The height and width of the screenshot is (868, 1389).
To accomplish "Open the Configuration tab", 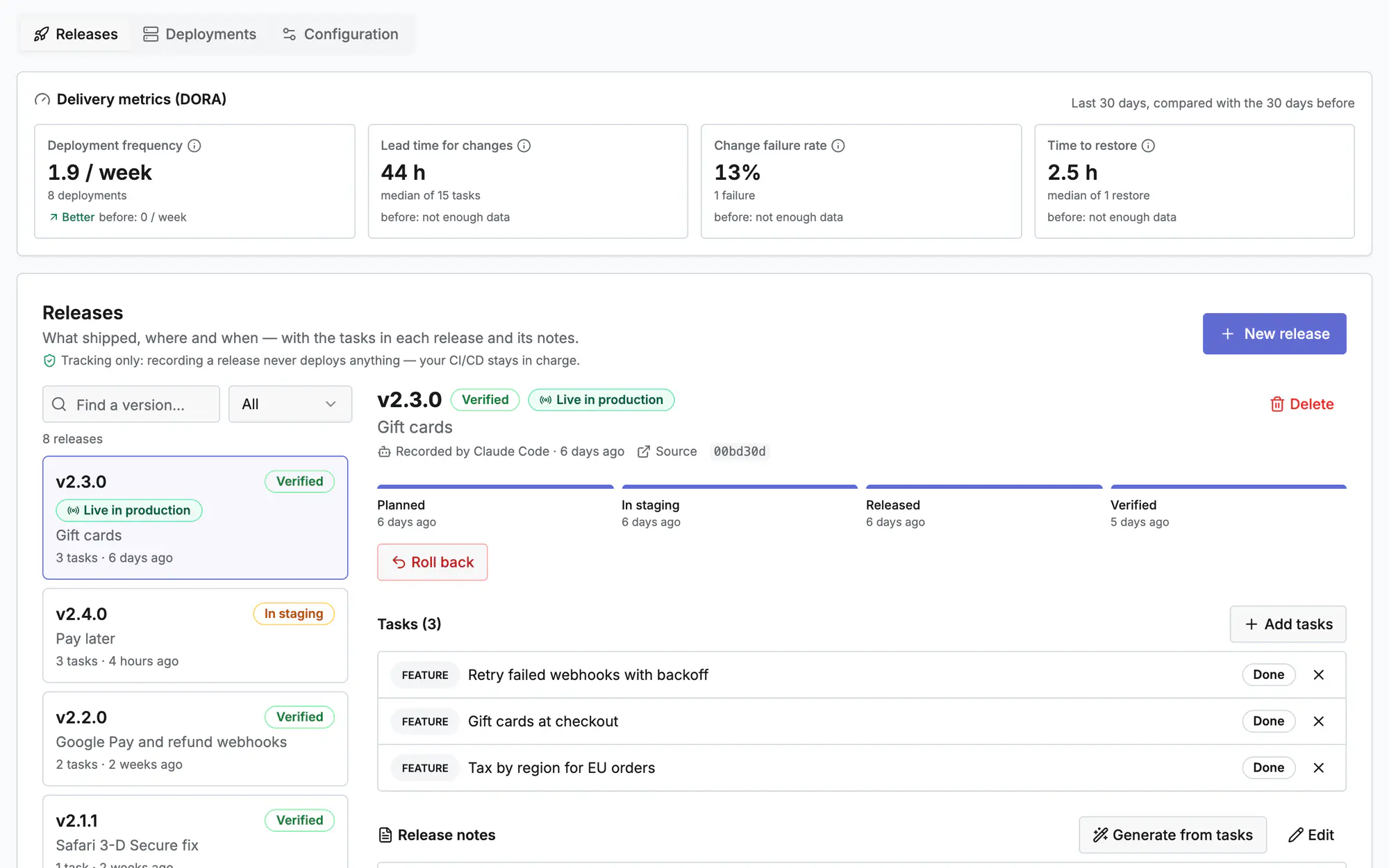I will (x=340, y=34).
